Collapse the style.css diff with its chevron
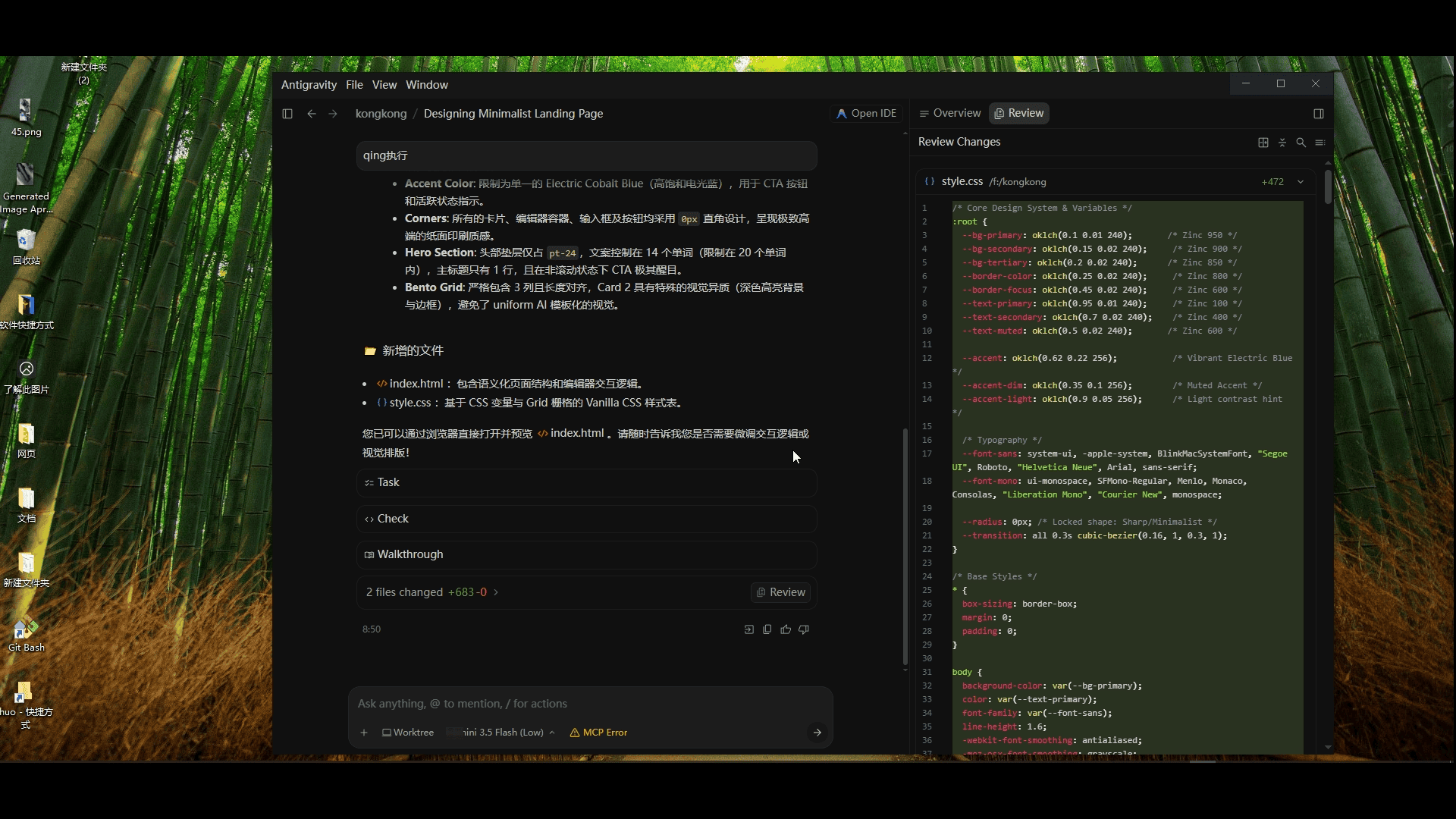 point(1301,182)
